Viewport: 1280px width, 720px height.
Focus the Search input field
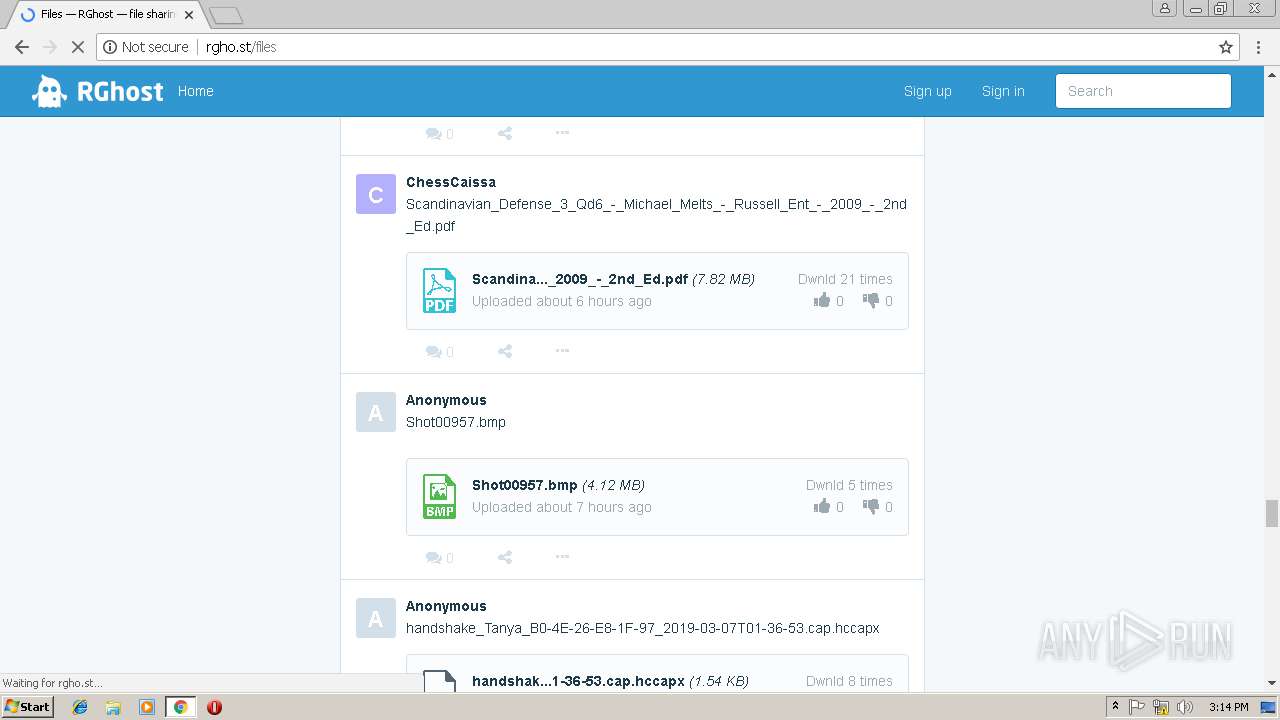click(x=1143, y=91)
